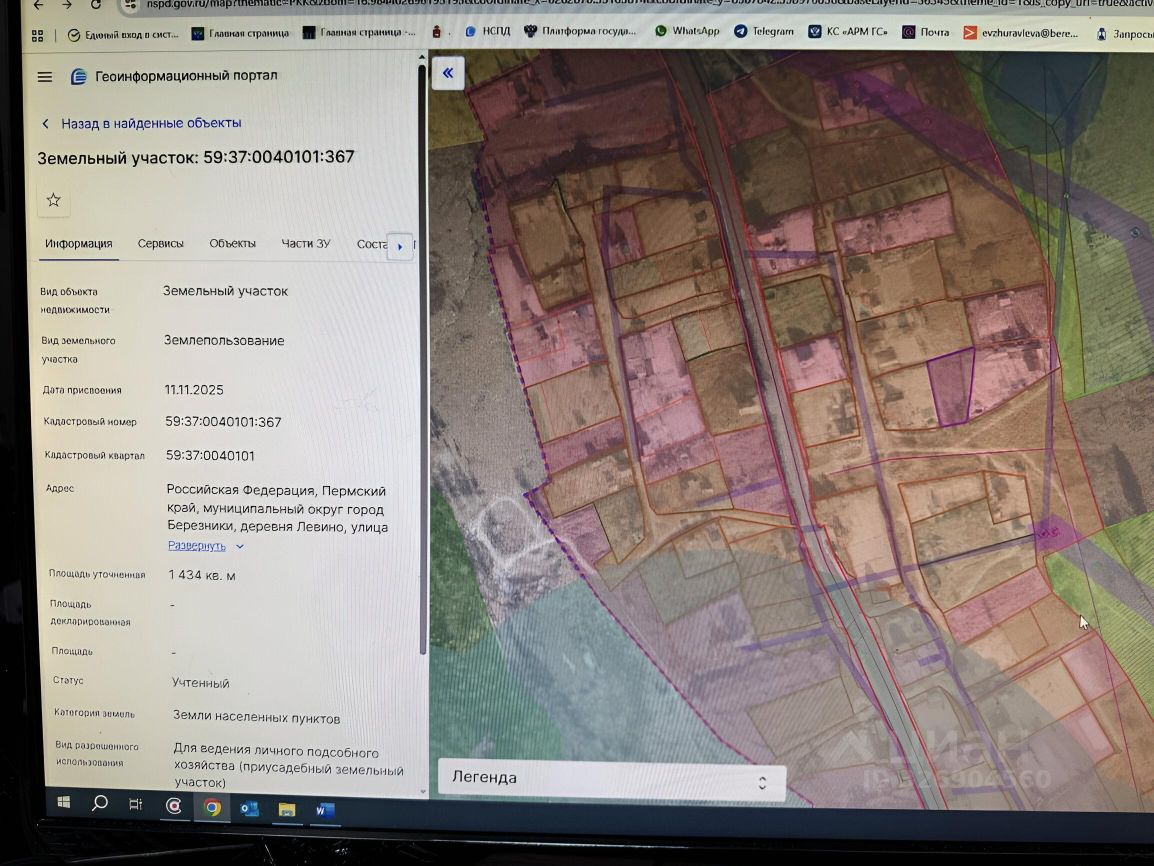Click the area value 1 434 кв. м
The height and width of the screenshot is (866, 1154).
[202, 575]
